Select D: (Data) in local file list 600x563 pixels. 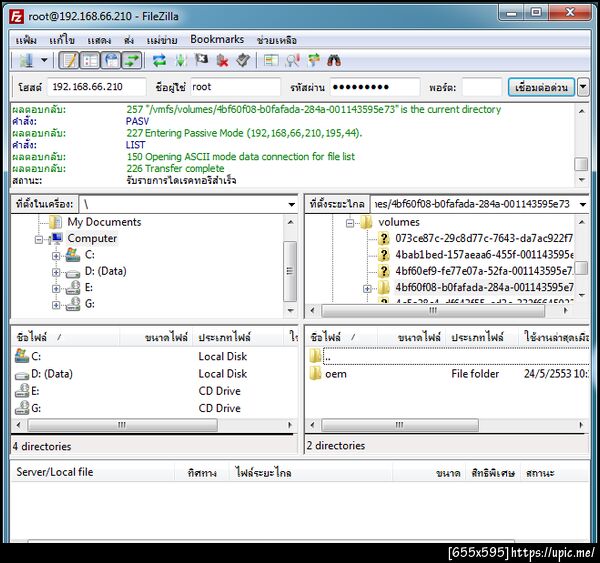[52, 374]
